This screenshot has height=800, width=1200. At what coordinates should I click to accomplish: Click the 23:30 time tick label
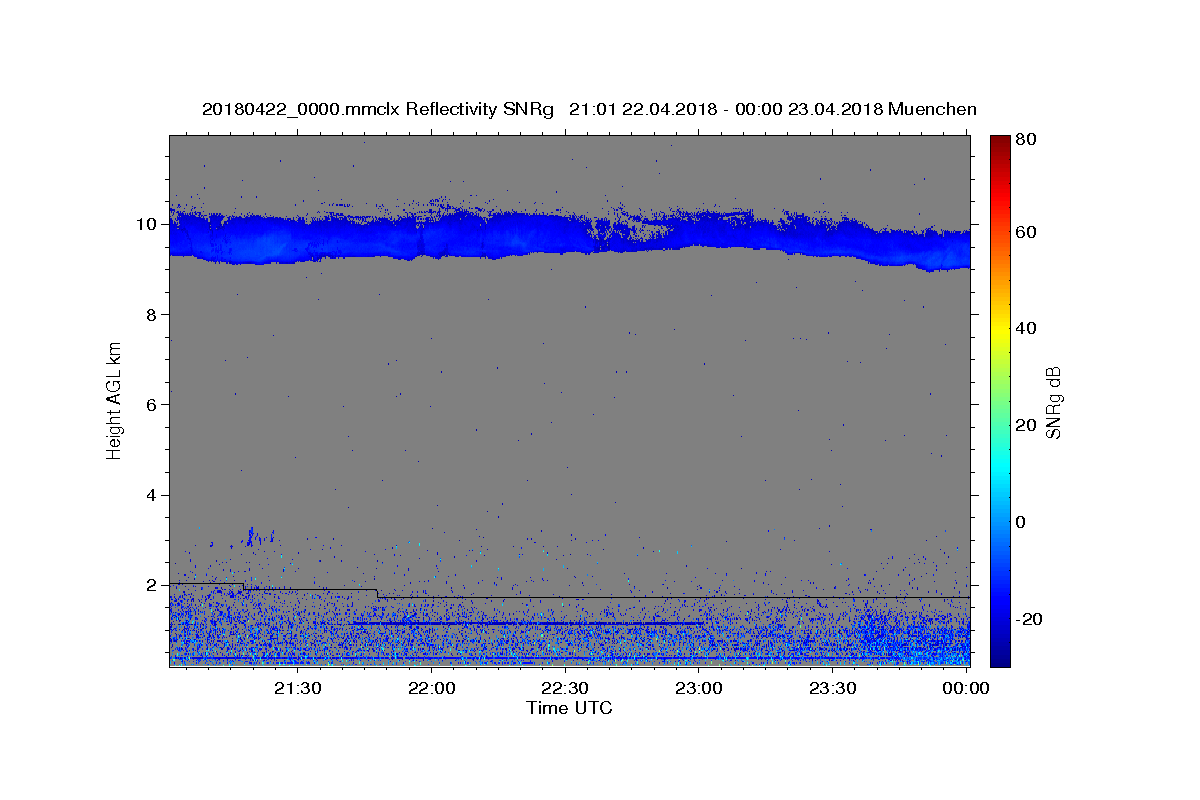[x=832, y=688]
